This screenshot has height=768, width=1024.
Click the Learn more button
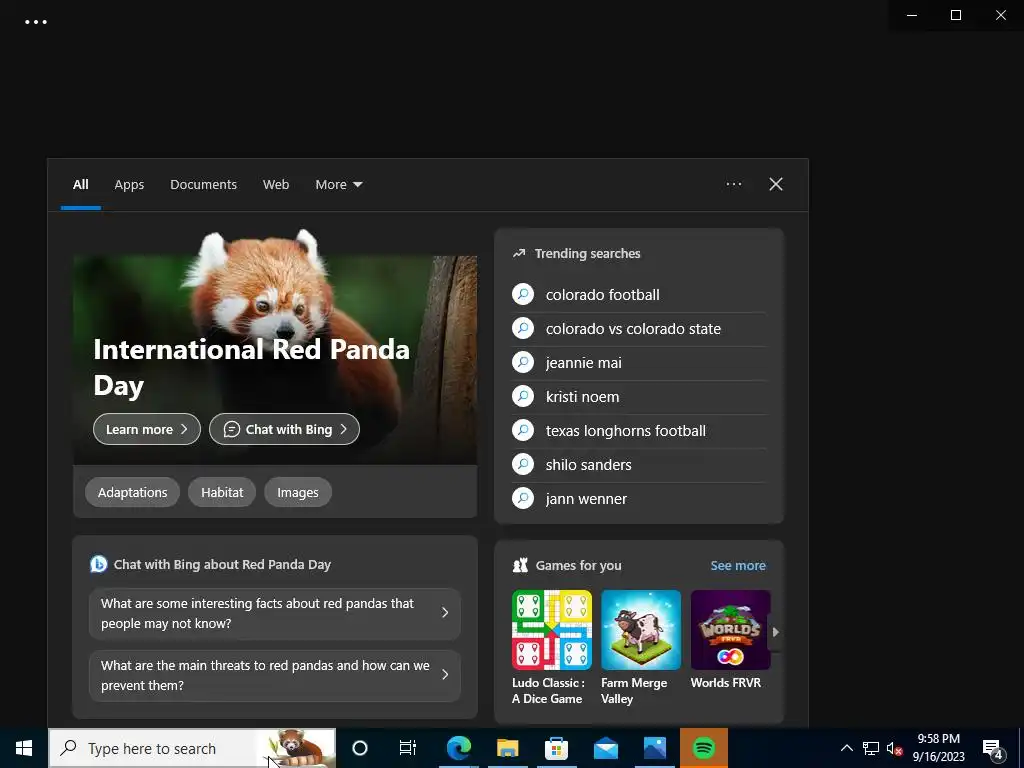click(146, 429)
